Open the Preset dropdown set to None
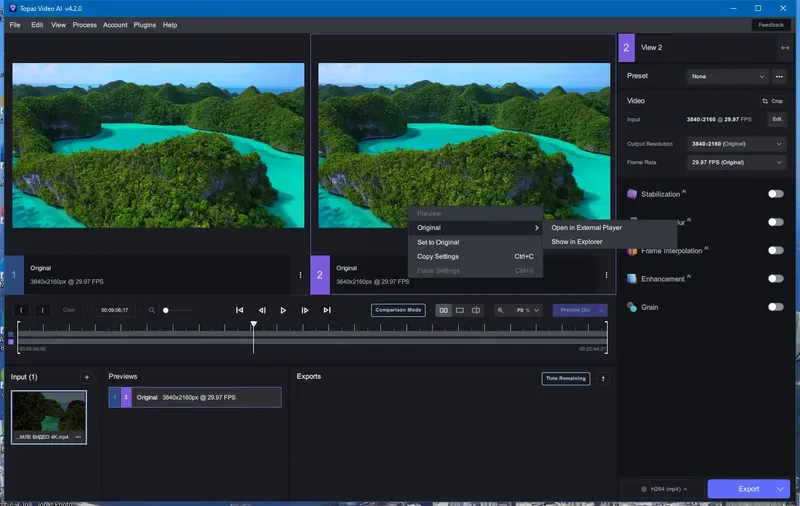Viewport: 800px width, 506px height. [727, 76]
